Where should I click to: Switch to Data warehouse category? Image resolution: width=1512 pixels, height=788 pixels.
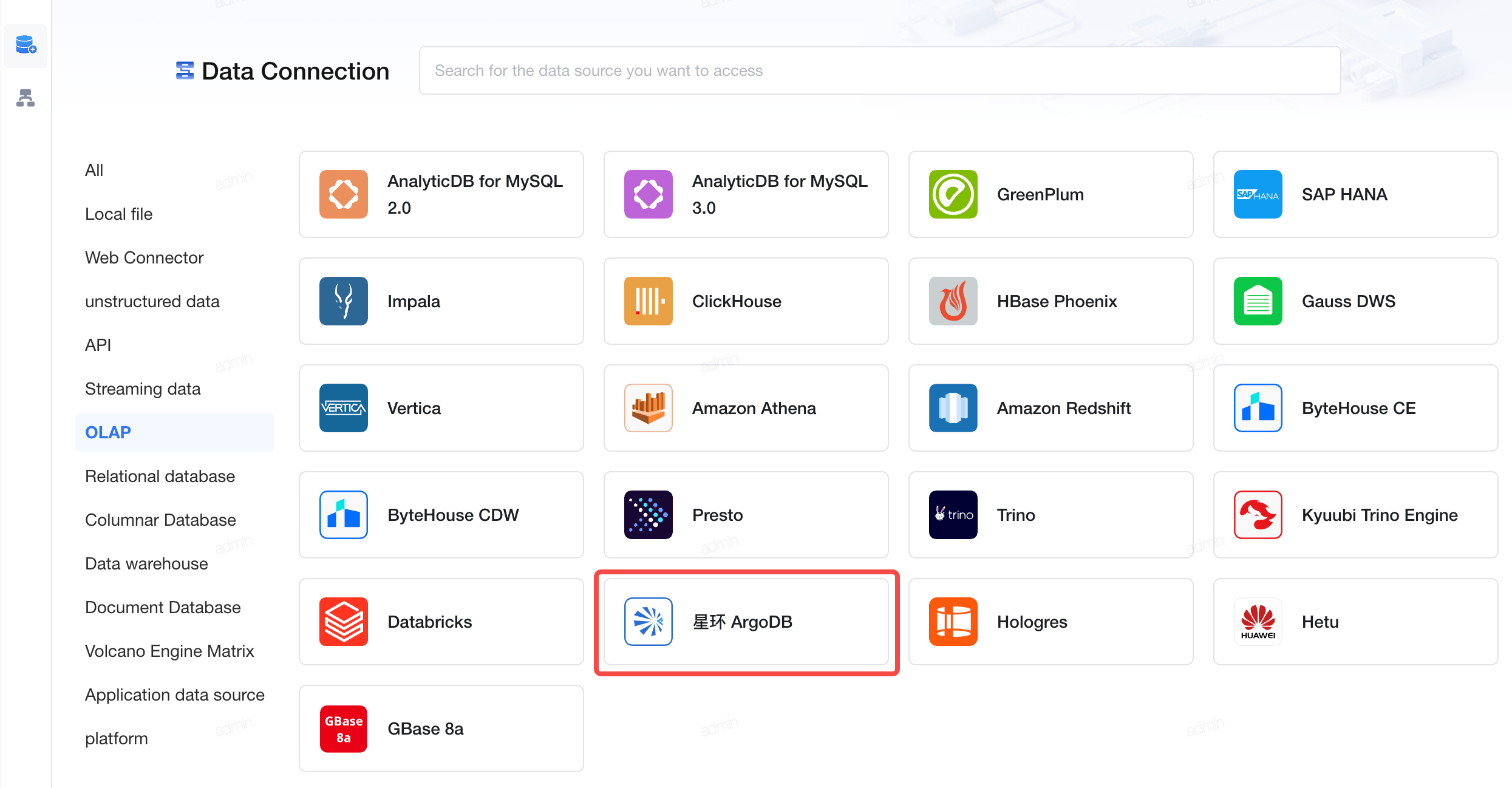[146, 563]
